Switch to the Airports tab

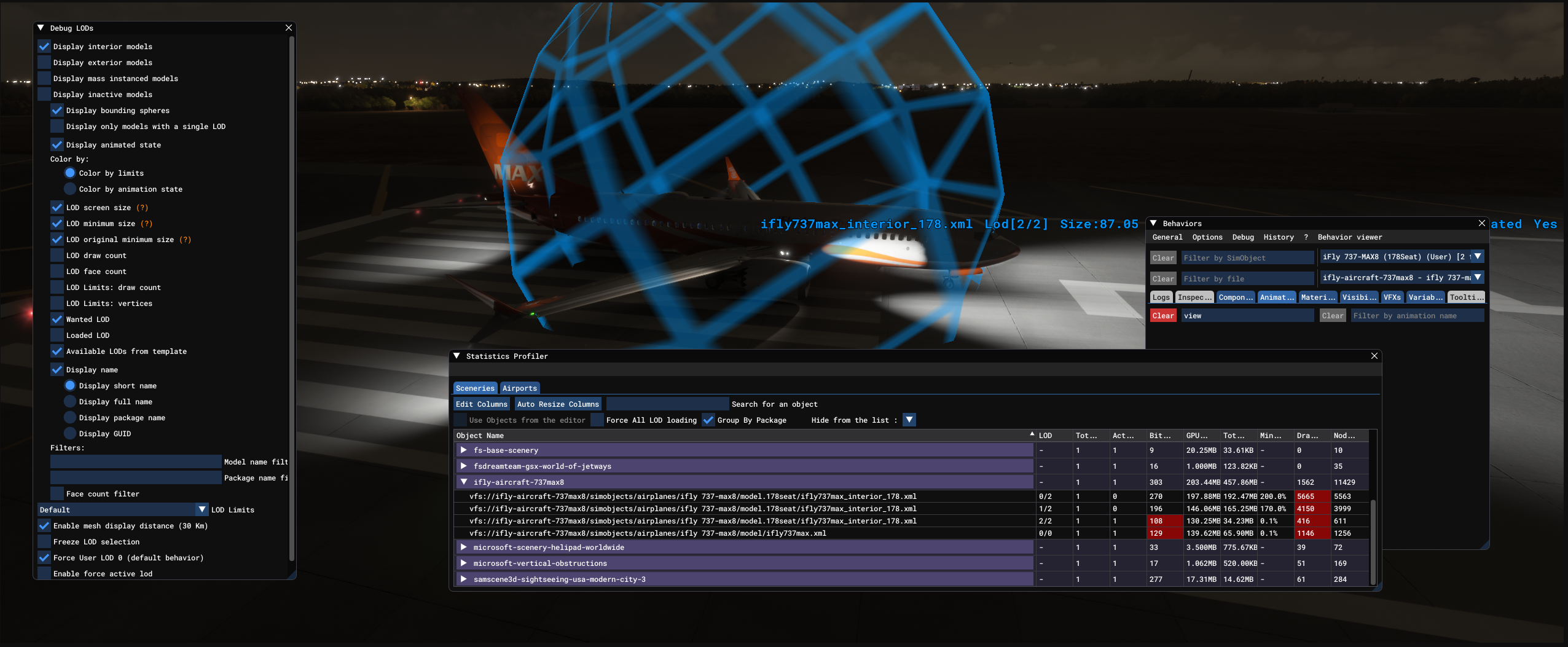(519, 388)
